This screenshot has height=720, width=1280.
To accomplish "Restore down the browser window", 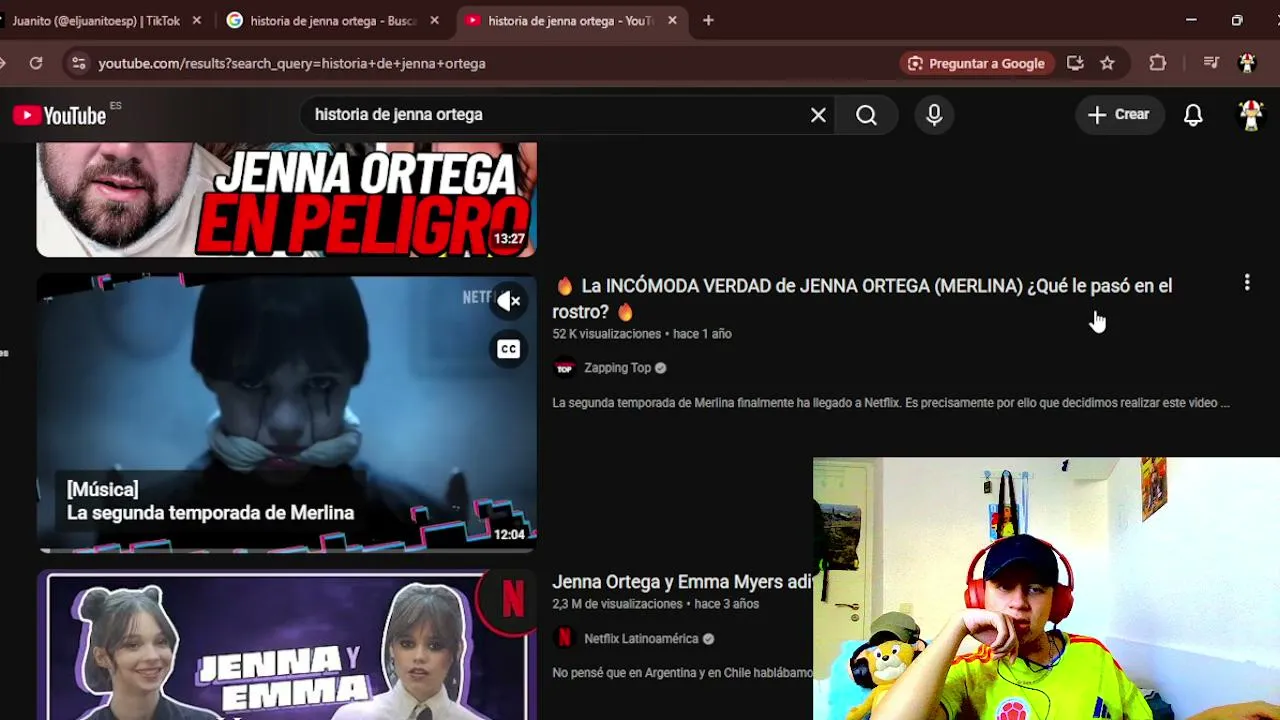I will click(1237, 20).
